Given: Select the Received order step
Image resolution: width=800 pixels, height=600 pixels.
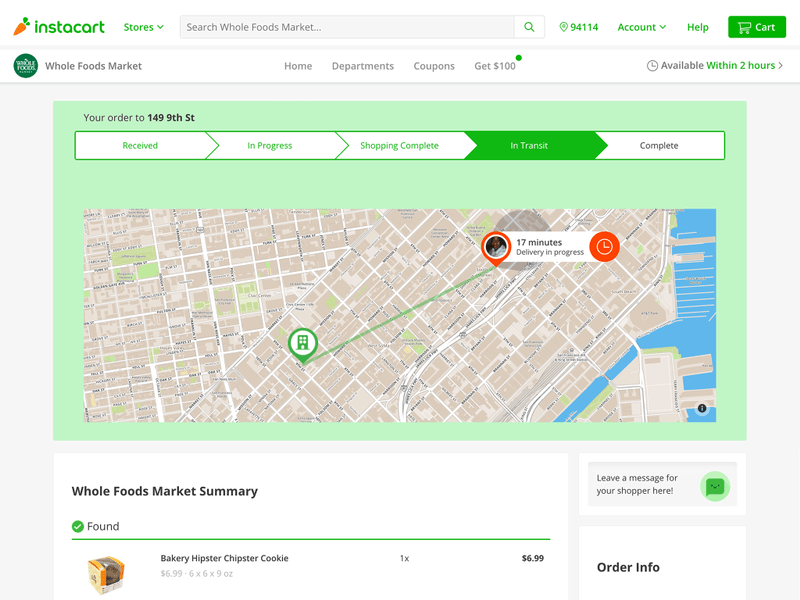Looking at the screenshot, I should 140,145.
